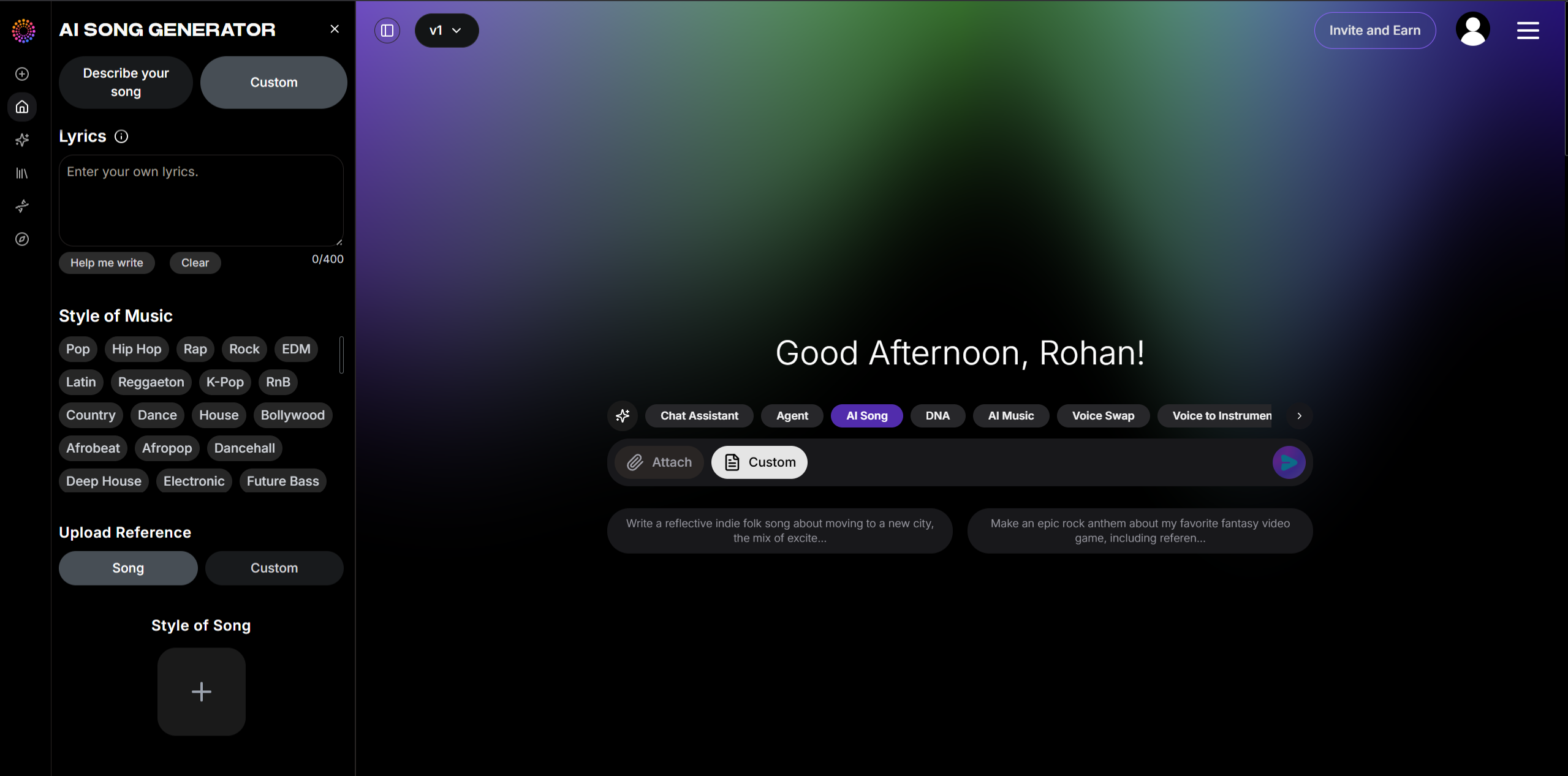This screenshot has width=1568, height=776.
Task: Select the Home icon in the sidebar
Action: 22,107
